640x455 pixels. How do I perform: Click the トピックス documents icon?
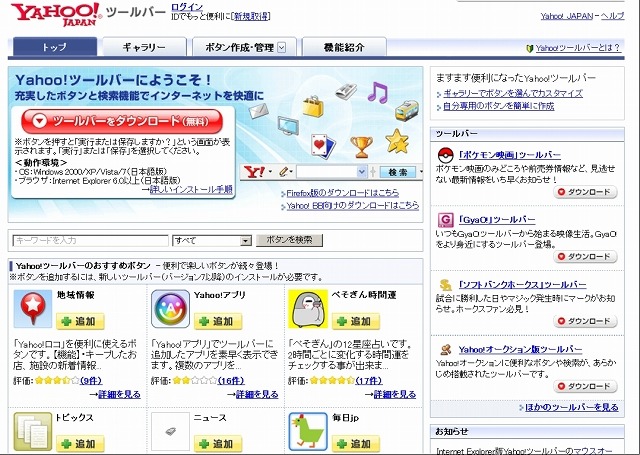point(33,432)
